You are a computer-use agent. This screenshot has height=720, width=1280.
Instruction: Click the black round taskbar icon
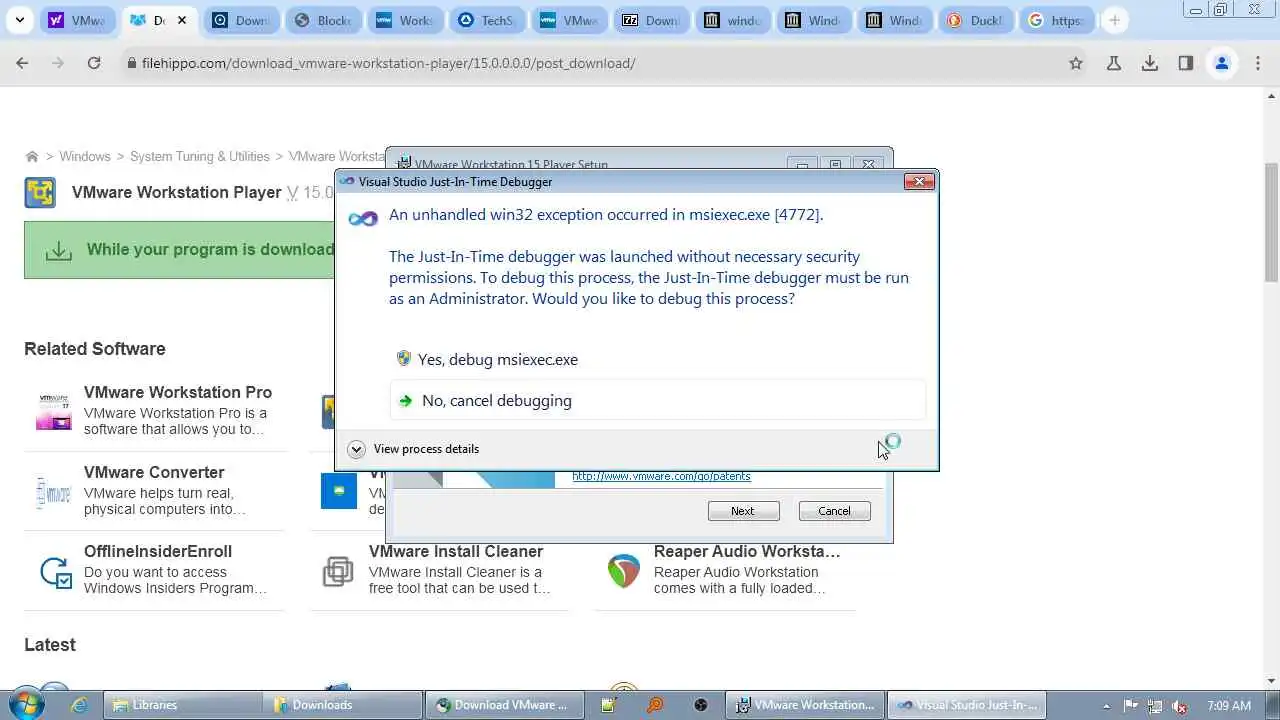[701, 705]
